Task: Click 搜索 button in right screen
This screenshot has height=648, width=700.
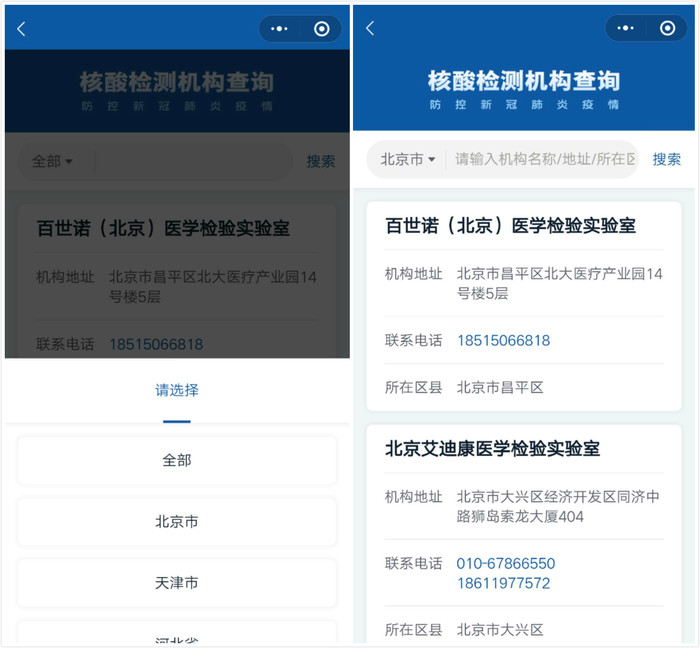Action: point(666,159)
